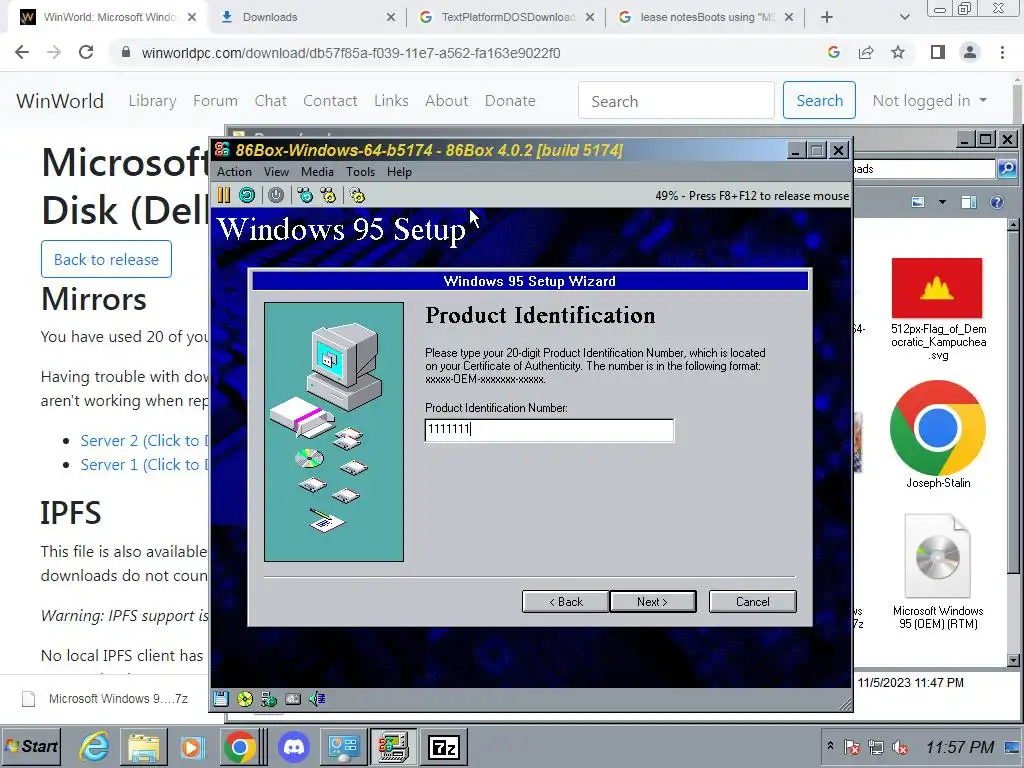Open the View menu in 86Box
Image resolution: width=1024 pixels, height=768 pixels.
pyautogui.click(x=276, y=172)
